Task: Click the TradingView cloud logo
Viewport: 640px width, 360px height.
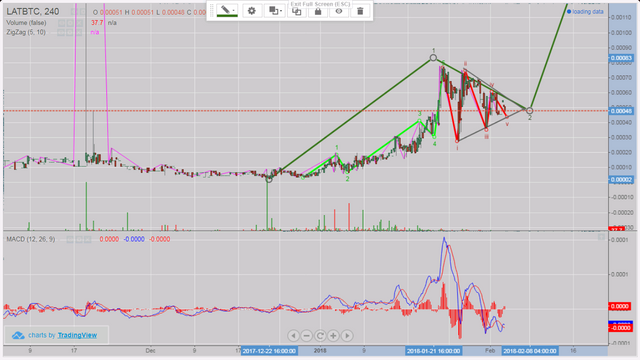Action: 18,335
